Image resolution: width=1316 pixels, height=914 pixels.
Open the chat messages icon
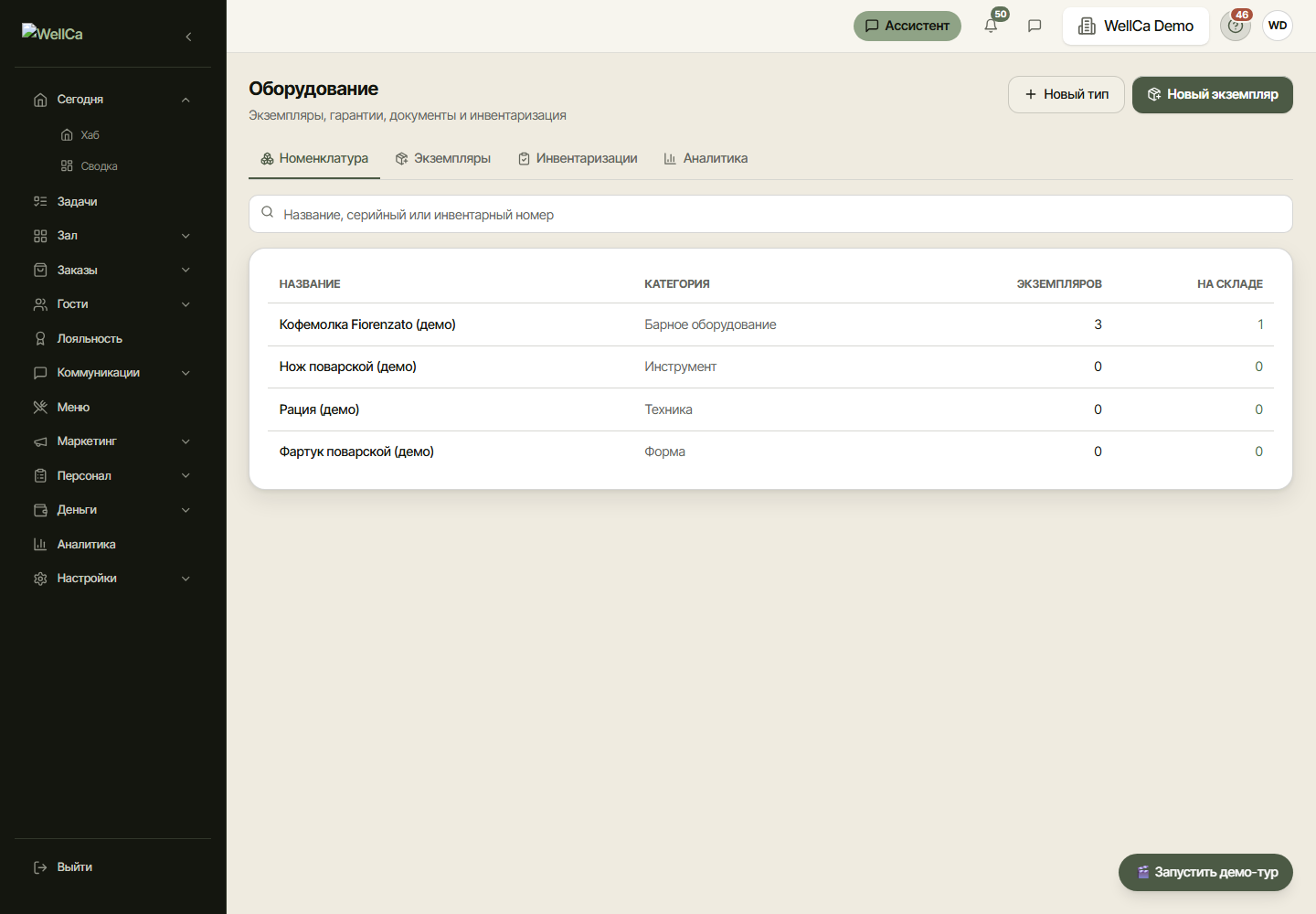[x=1035, y=26]
